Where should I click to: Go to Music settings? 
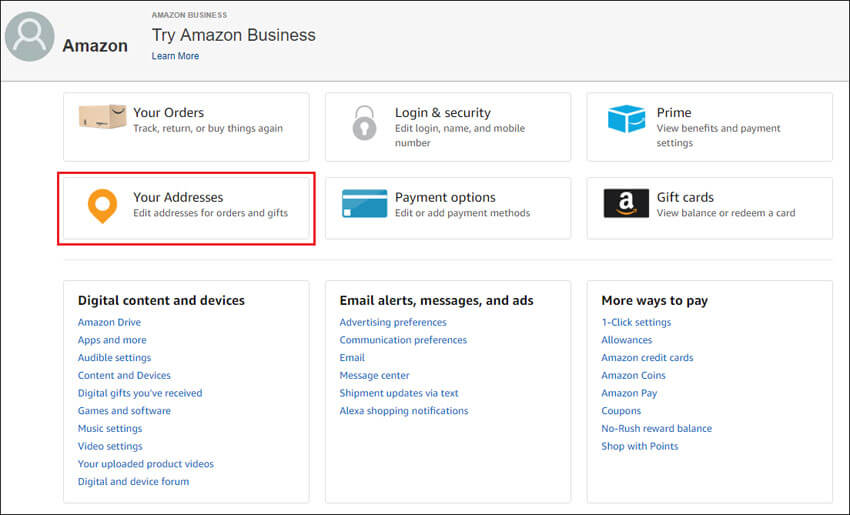pos(110,428)
